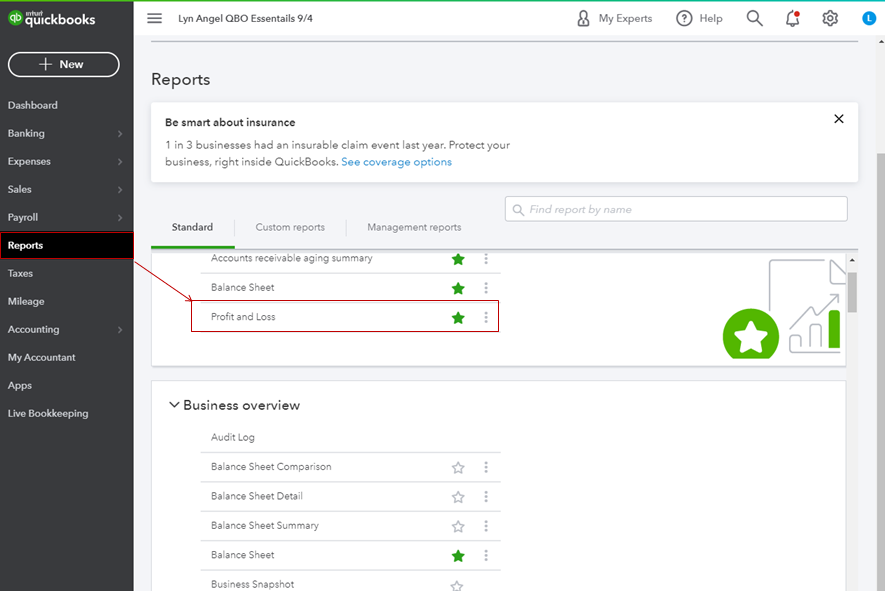Open more options for Balance Sheet Comparison
The width and height of the screenshot is (885, 591).
486,467
